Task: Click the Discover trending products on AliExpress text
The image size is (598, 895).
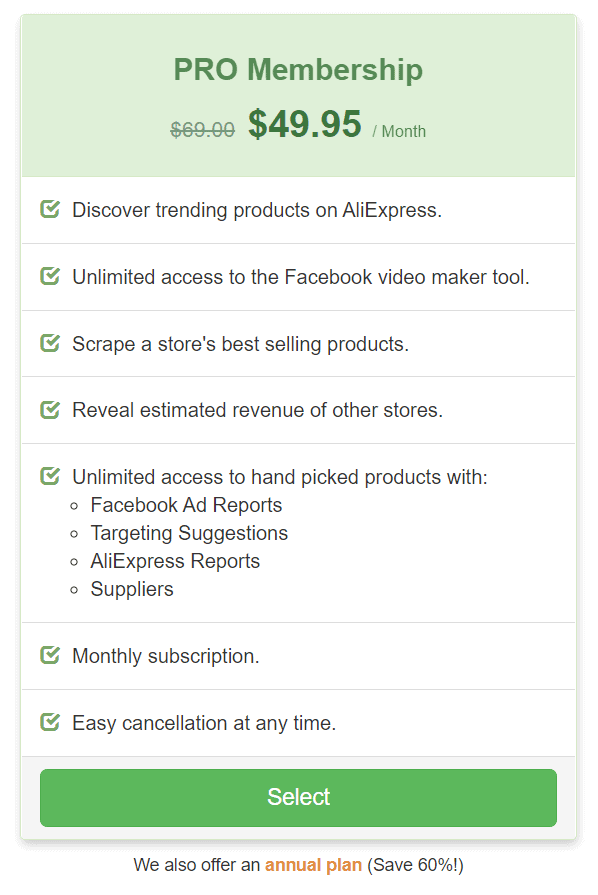Action: click(257, 210)
